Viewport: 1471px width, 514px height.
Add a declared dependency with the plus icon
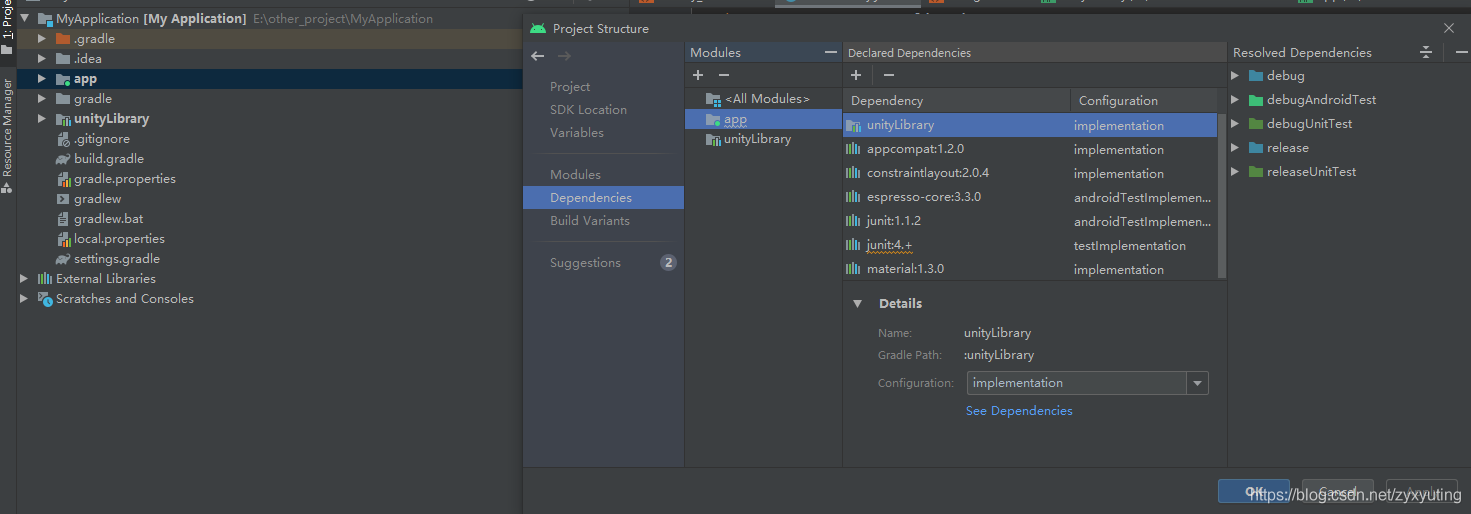tap(856, 75)
